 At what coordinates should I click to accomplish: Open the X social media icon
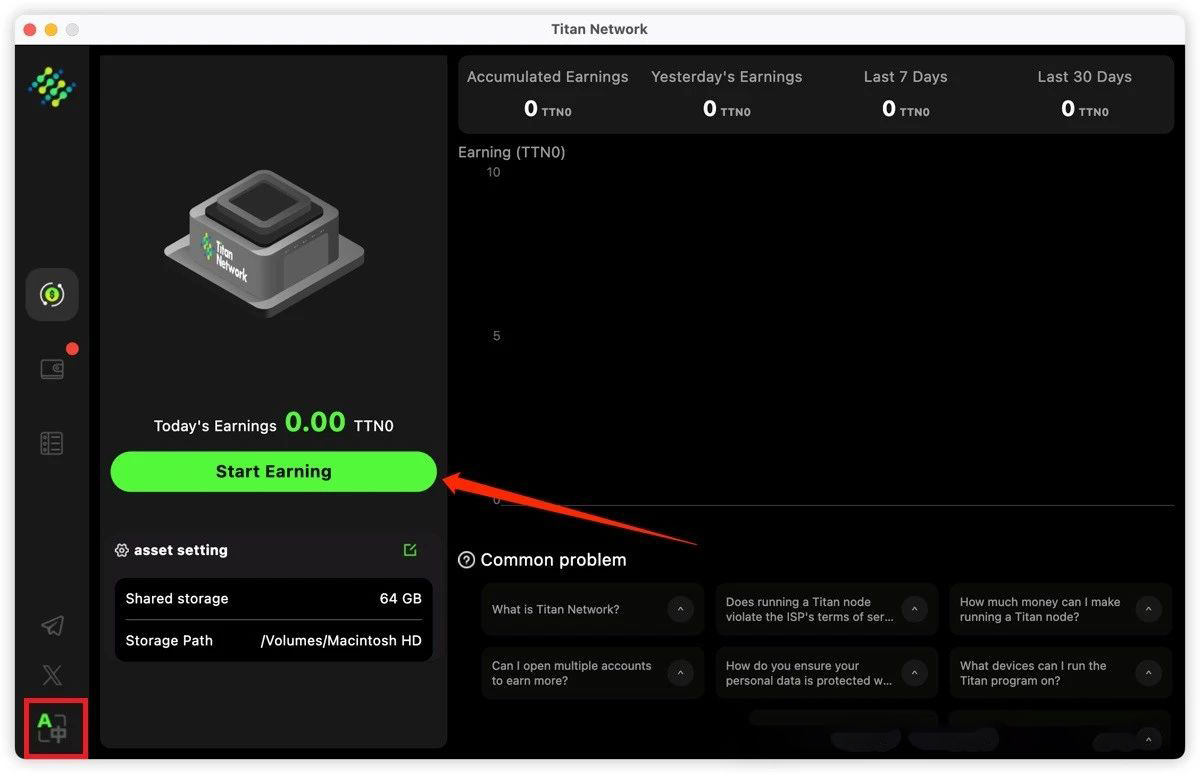click(52, 675)
